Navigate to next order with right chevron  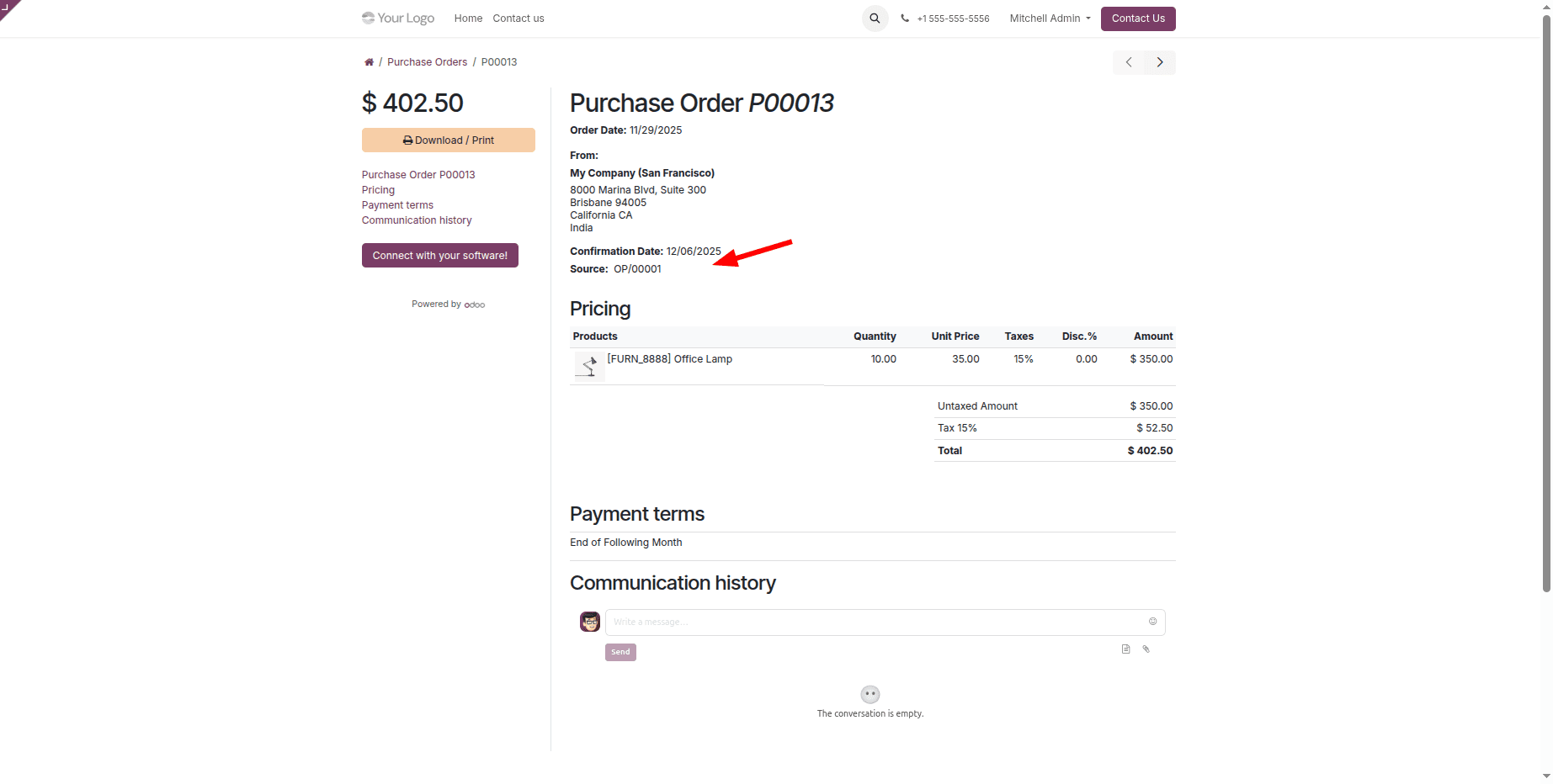point(1160,61)
